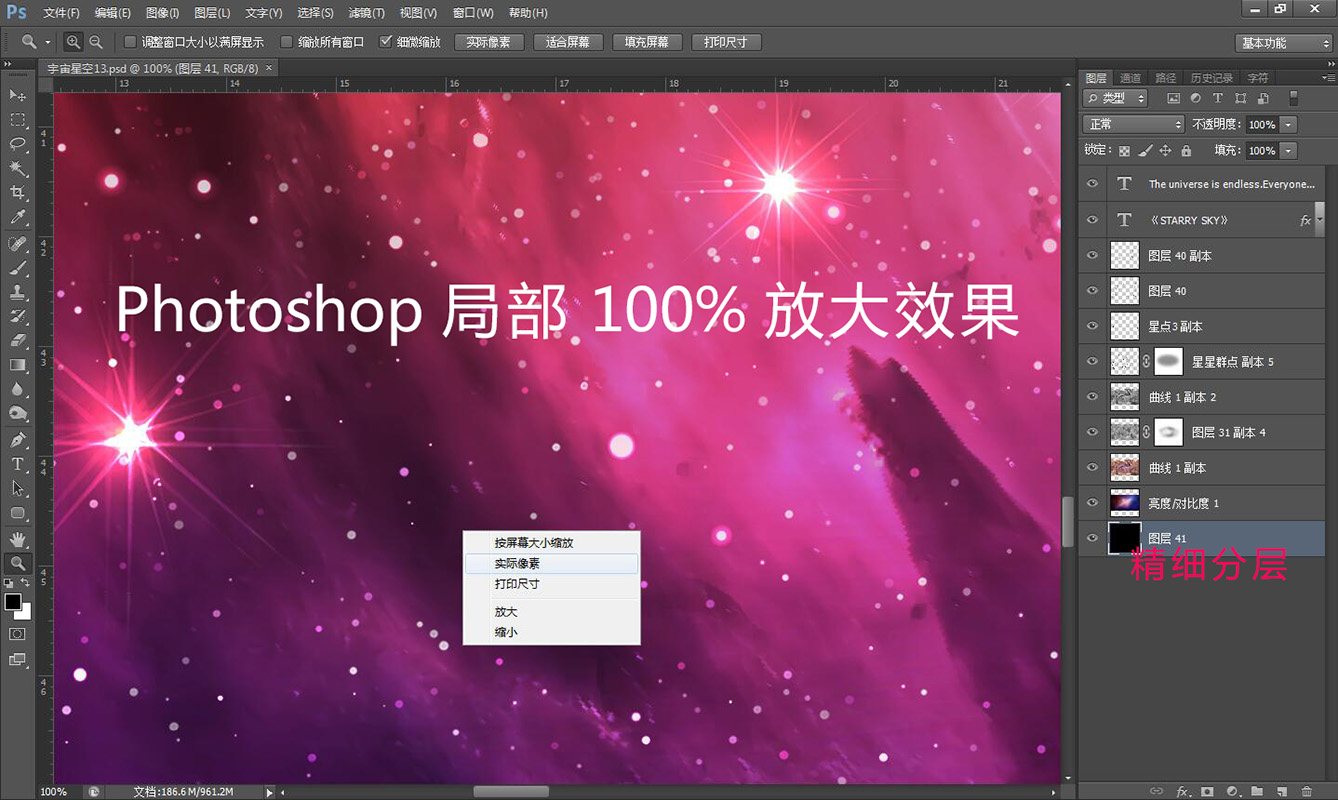
Task: Open the 填充 fill slider arrow
Action: pos(1288,150)
